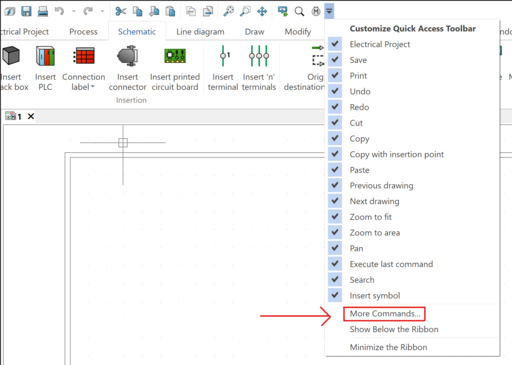Click the Copy icon in quick access toolbar
This screenshot has height=365, width=512.
click(137, 11)
